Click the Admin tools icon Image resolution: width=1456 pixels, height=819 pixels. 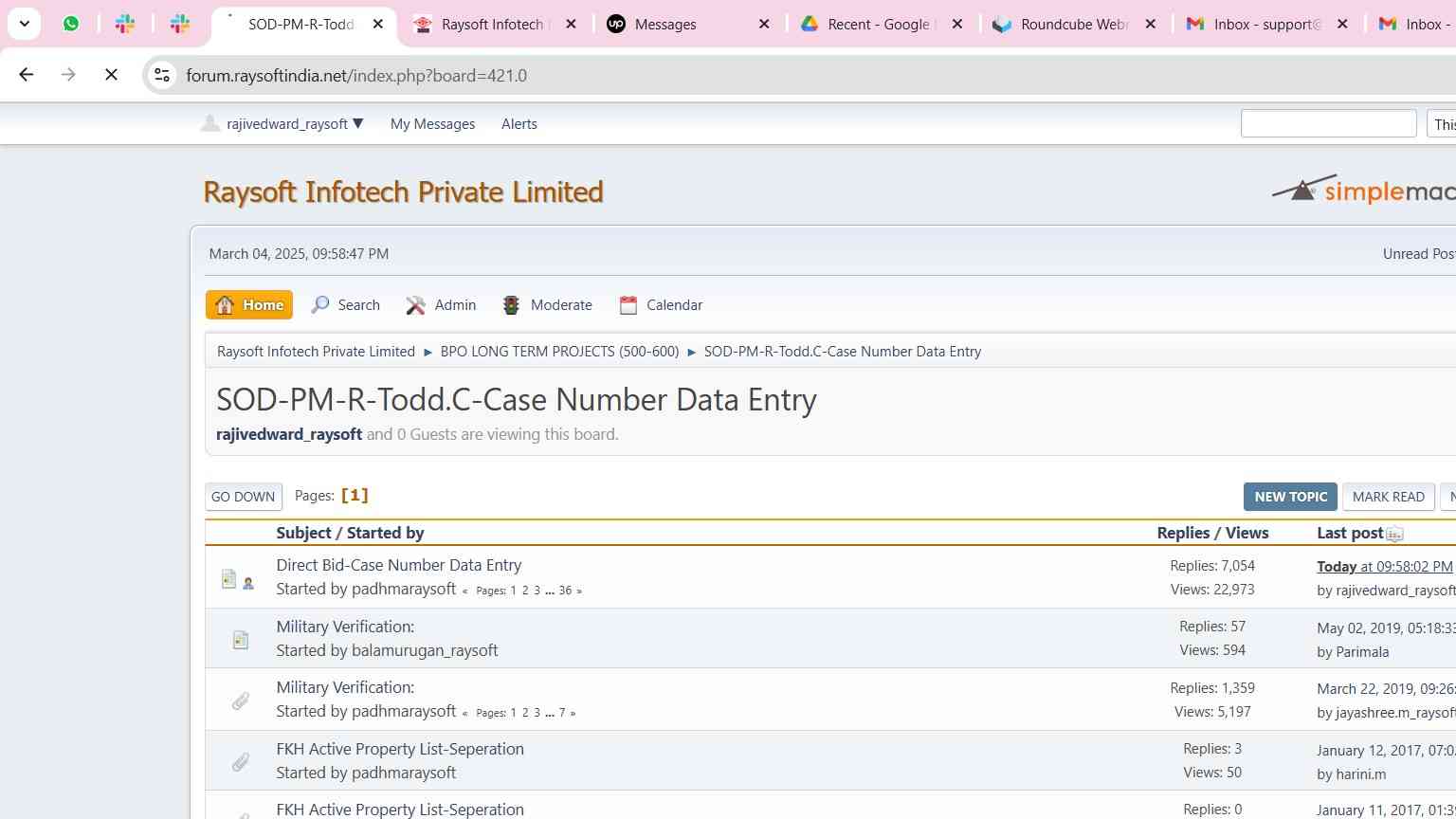(x=415, y=304)
